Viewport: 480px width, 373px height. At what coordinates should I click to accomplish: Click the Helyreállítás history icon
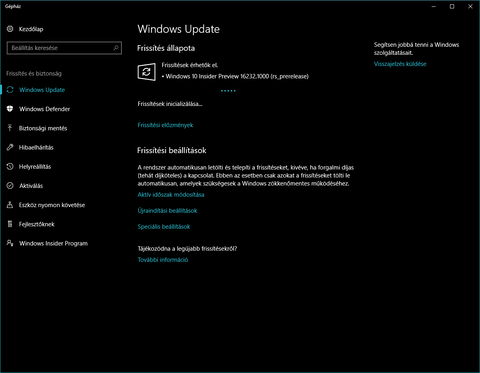[10, 166]
